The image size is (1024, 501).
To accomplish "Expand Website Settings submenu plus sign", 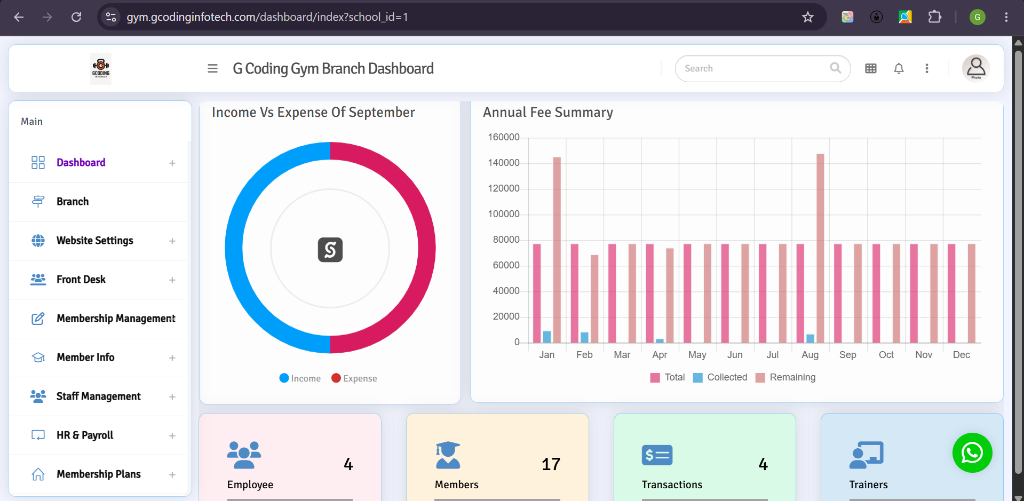I will click(x=172, y=241).
